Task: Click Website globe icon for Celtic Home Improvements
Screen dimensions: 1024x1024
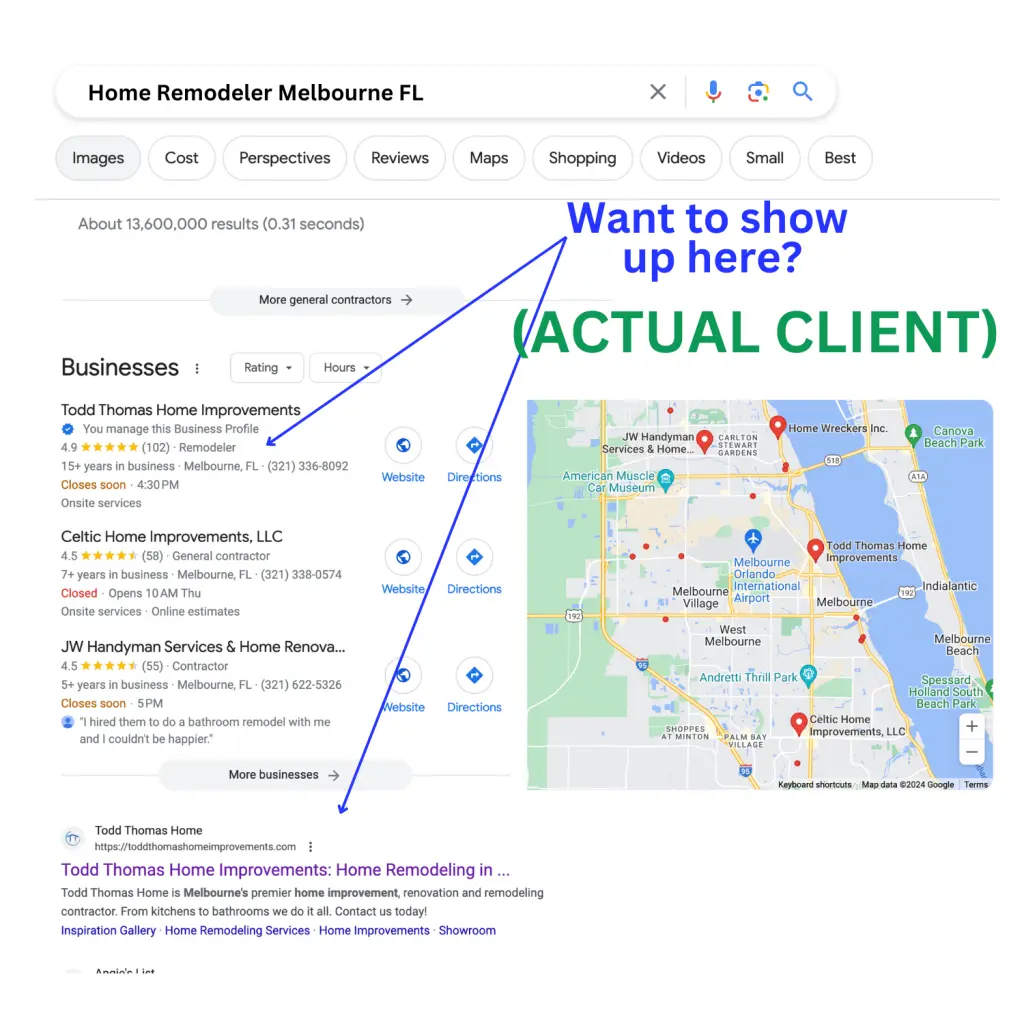Action: pos(403,557)
